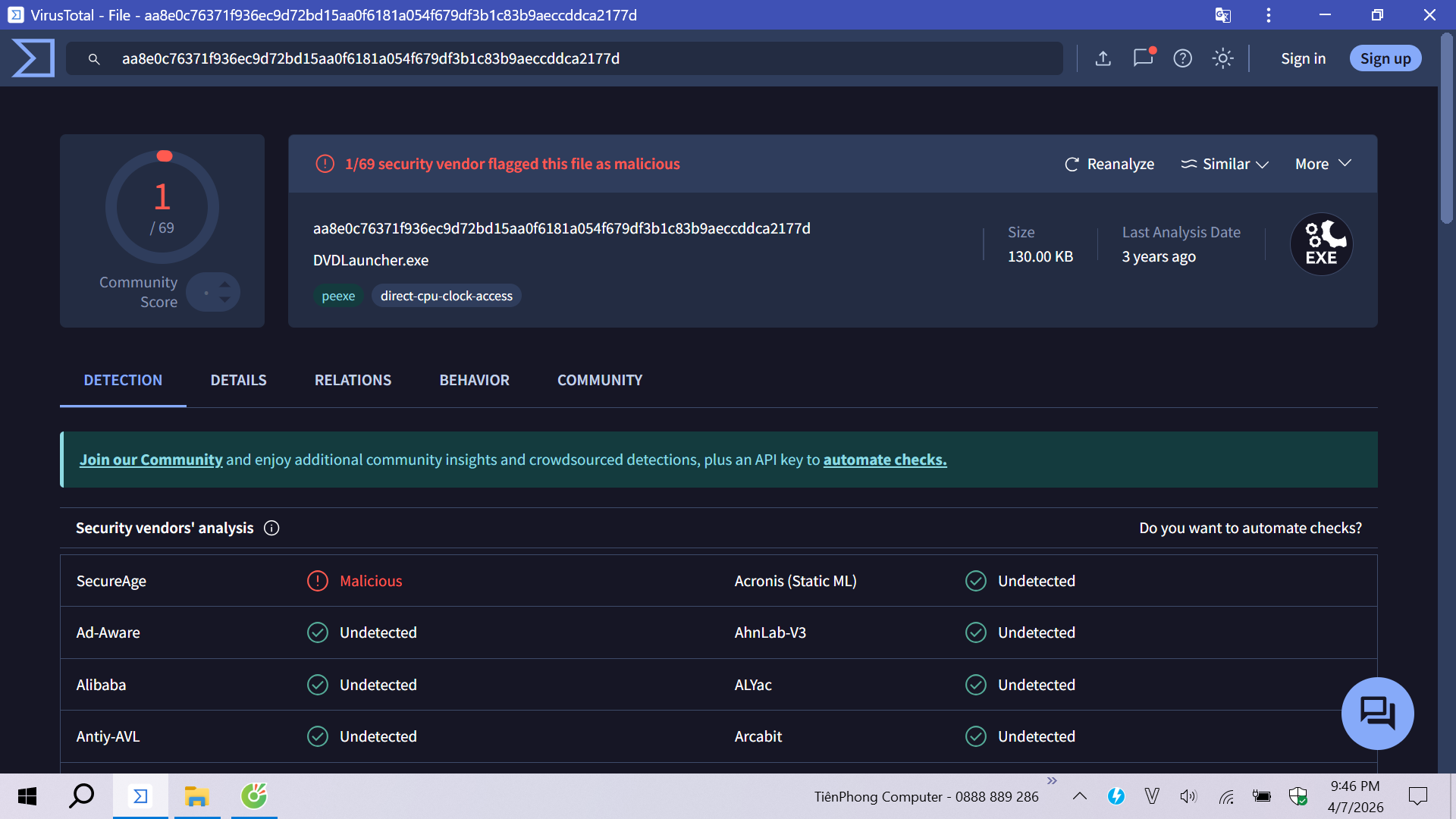
Task: Open the floating chat bubble button
Action: tap(1377, 713)
